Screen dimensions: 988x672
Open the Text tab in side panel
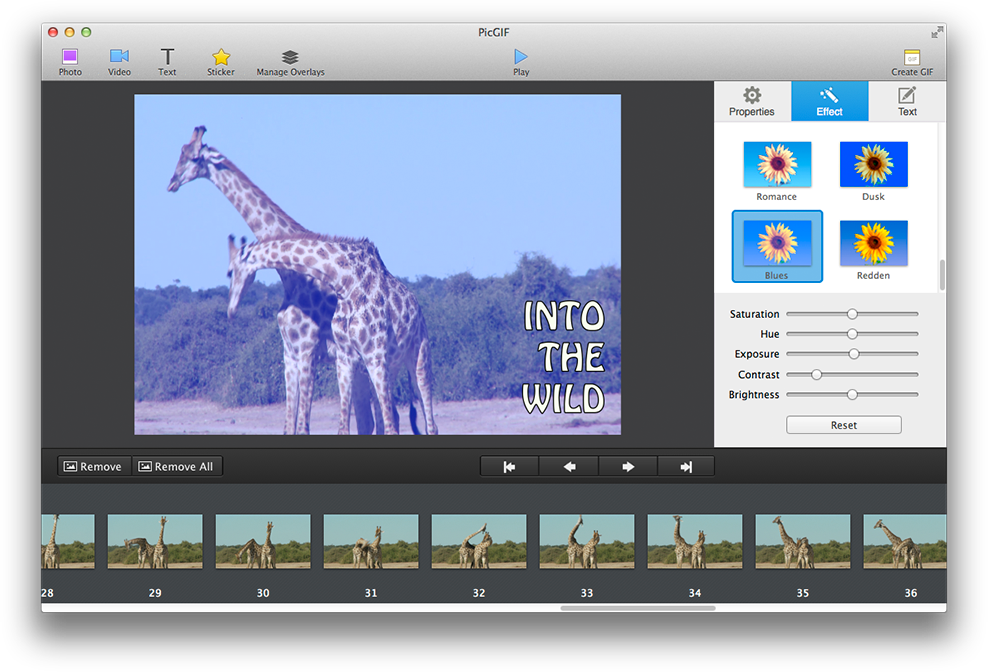(x=907, y=101)
